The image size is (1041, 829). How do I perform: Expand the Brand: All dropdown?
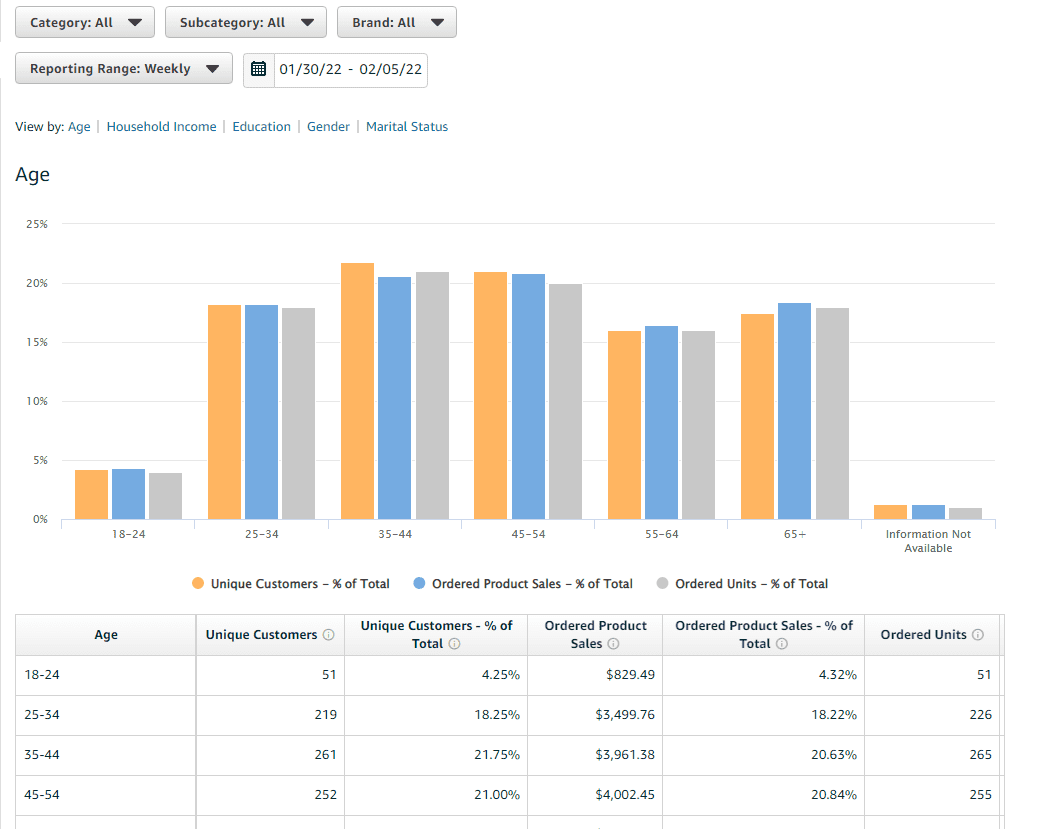396,21
